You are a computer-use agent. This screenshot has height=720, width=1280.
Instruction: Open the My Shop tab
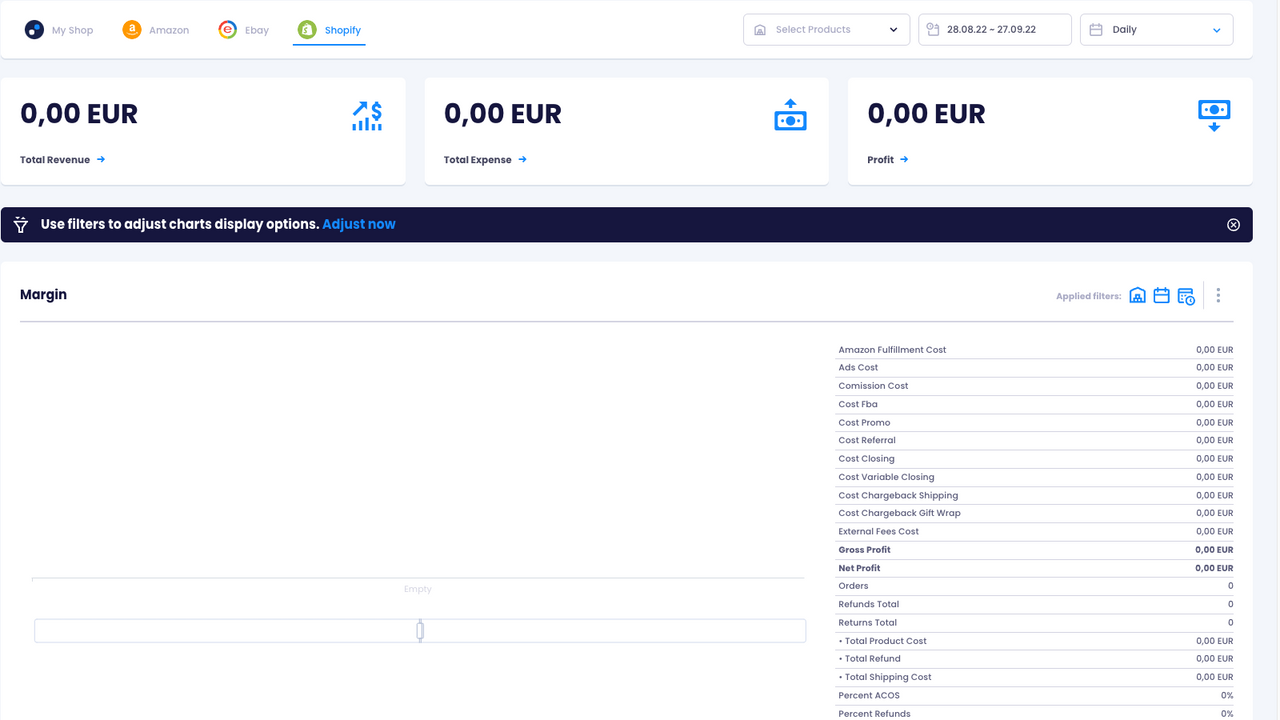(x=59, y=30)
